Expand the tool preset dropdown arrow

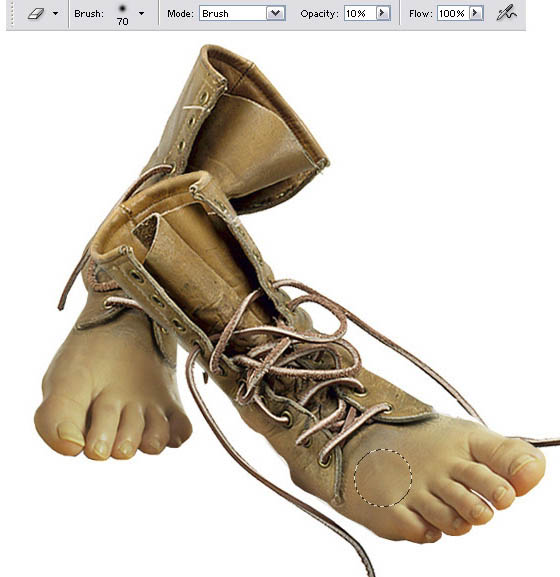[56, 14]
